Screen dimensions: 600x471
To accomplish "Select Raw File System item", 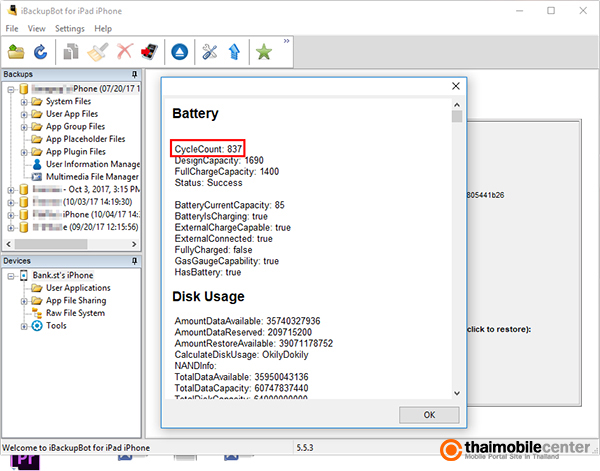I will [75, 313].
